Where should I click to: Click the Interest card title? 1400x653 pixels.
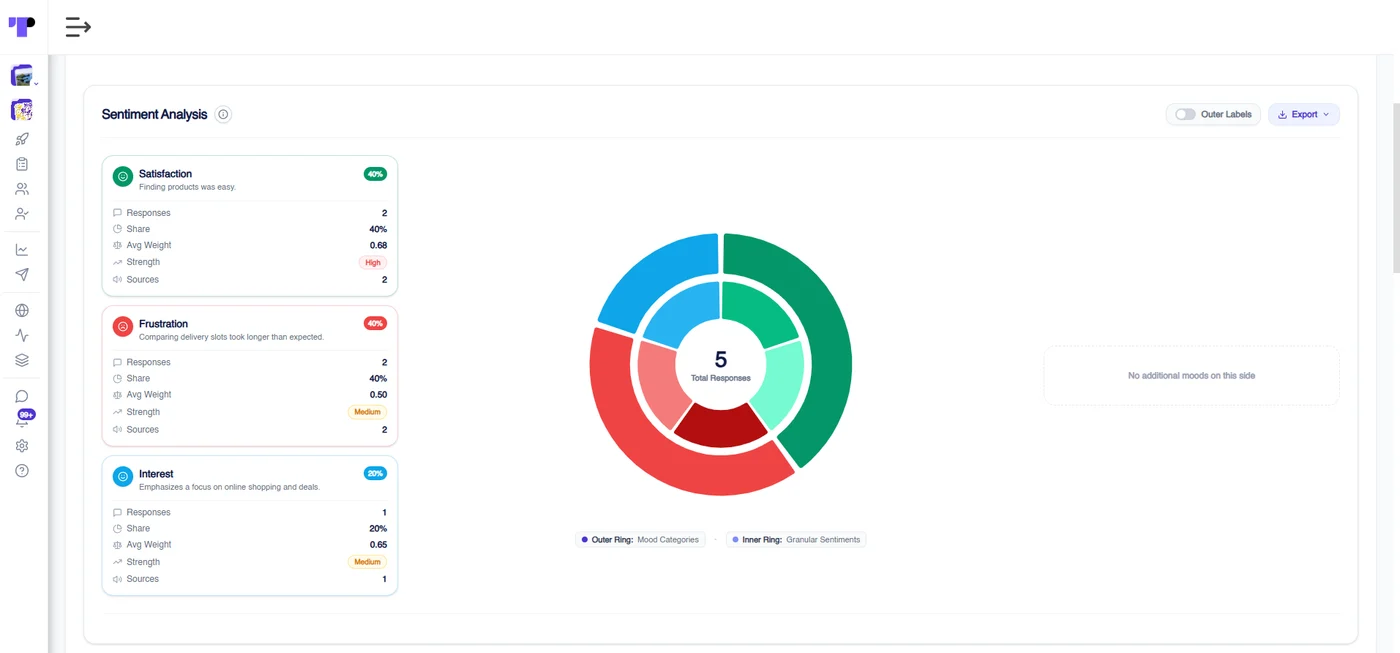pyautogui.click(x=156, y=474)
